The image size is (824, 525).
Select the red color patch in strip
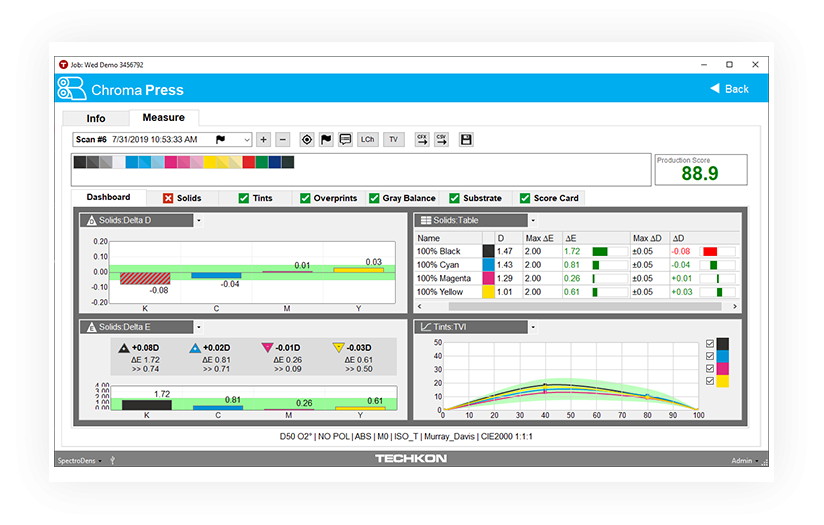[249, 162]
